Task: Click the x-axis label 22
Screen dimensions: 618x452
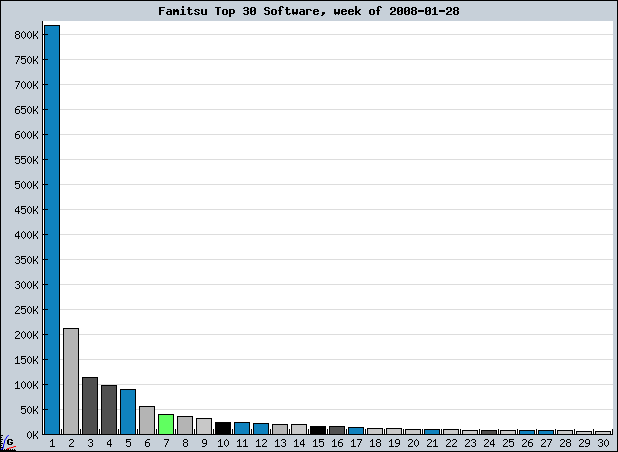Action: pyautogui.click(x=451, y=444)
